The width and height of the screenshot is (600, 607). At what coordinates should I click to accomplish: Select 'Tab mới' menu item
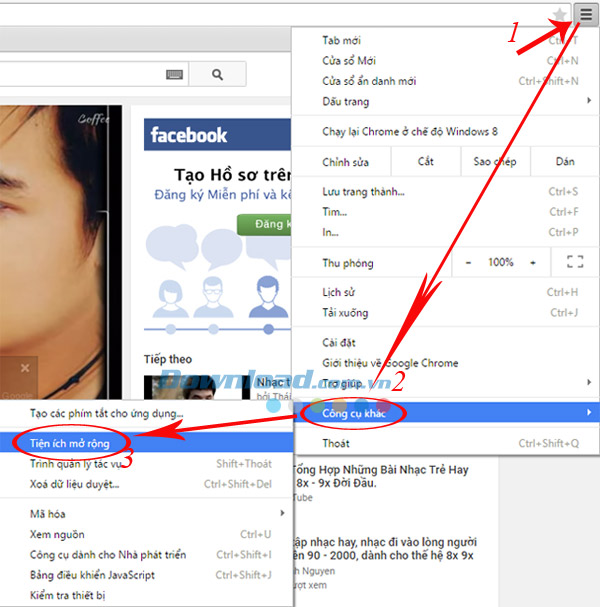tap(445, 40)
